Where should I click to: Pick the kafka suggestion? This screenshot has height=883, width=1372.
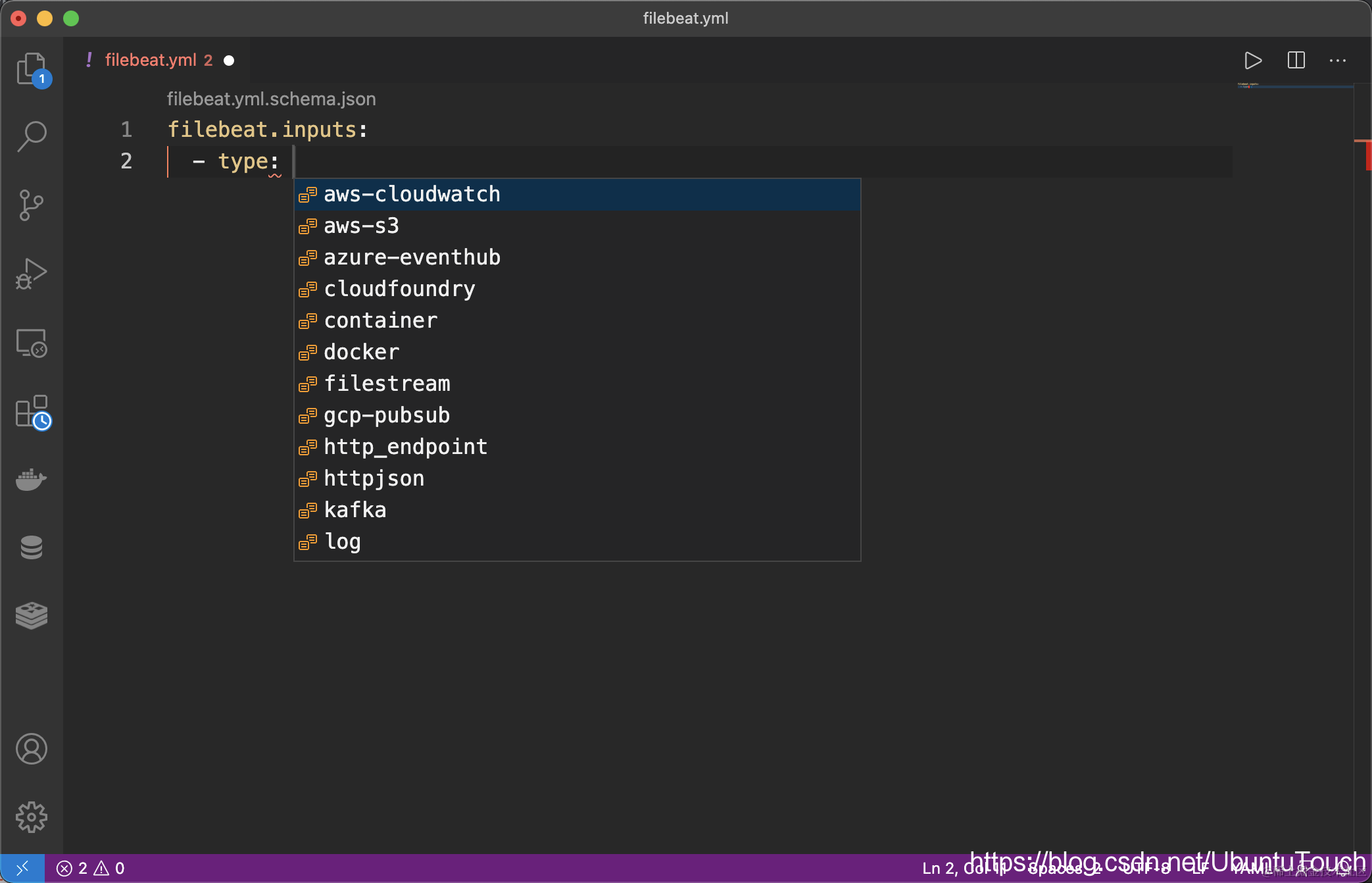click(x=355, y=511)
